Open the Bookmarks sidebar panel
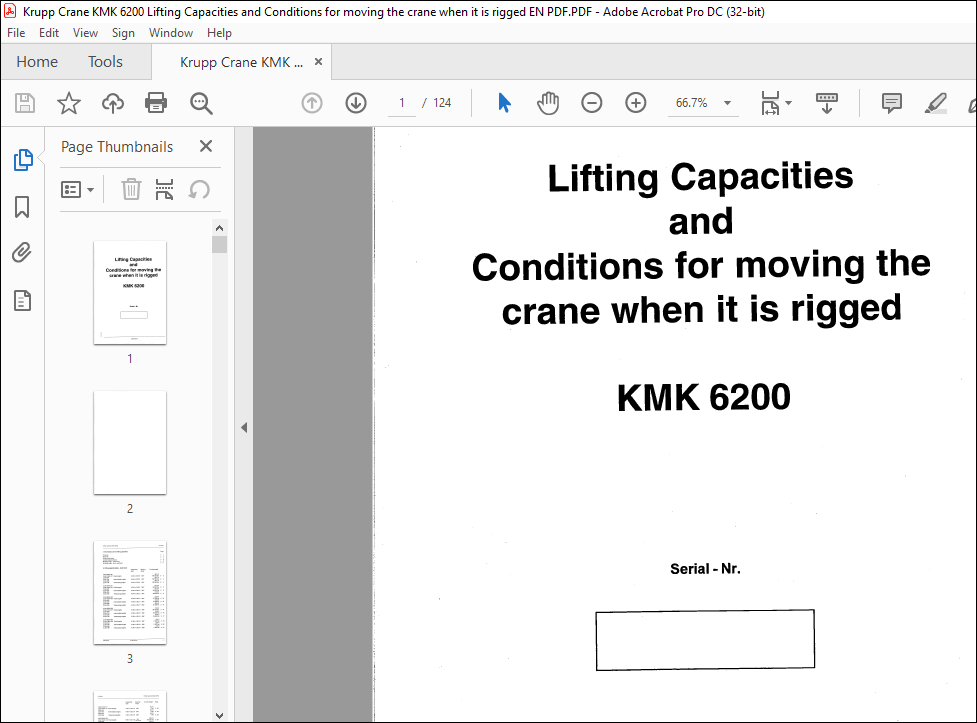This screenshot has width=977, height=723. pyautogui.click(x=22, y=207)
